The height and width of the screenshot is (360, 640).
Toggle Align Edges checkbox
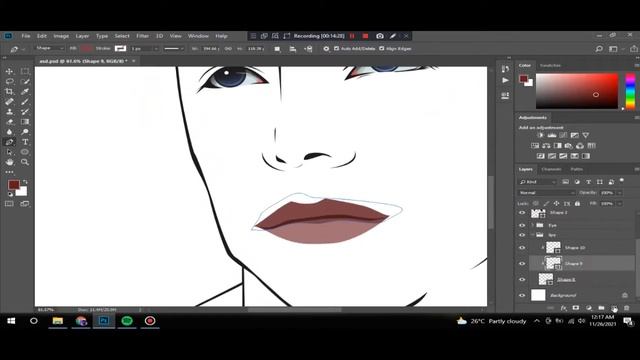click(x=382, y=49)
